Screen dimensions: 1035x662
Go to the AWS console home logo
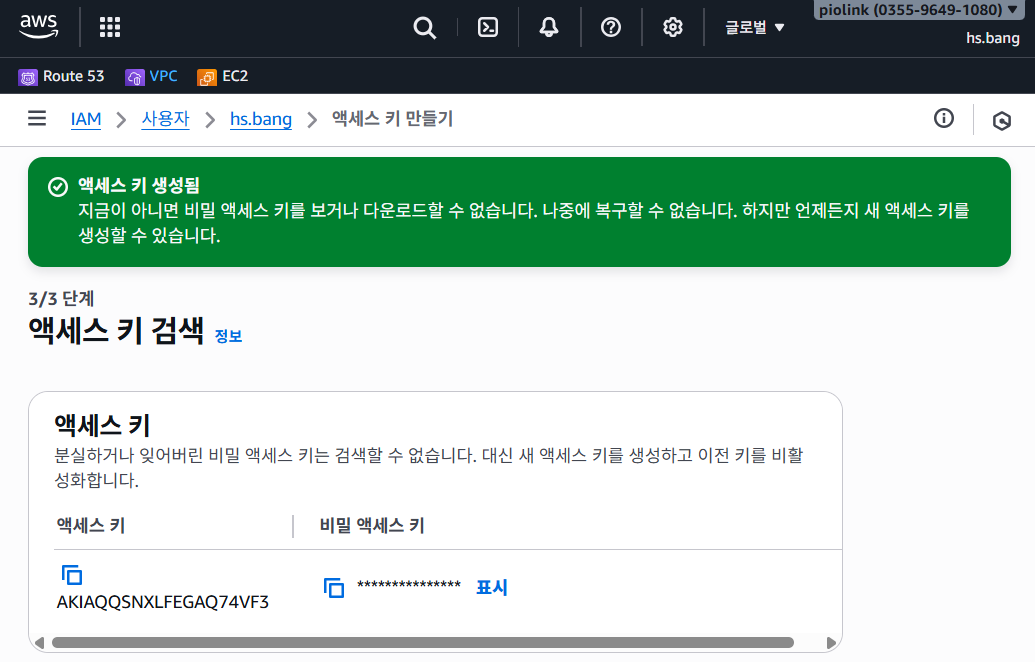tap(39, 26)
